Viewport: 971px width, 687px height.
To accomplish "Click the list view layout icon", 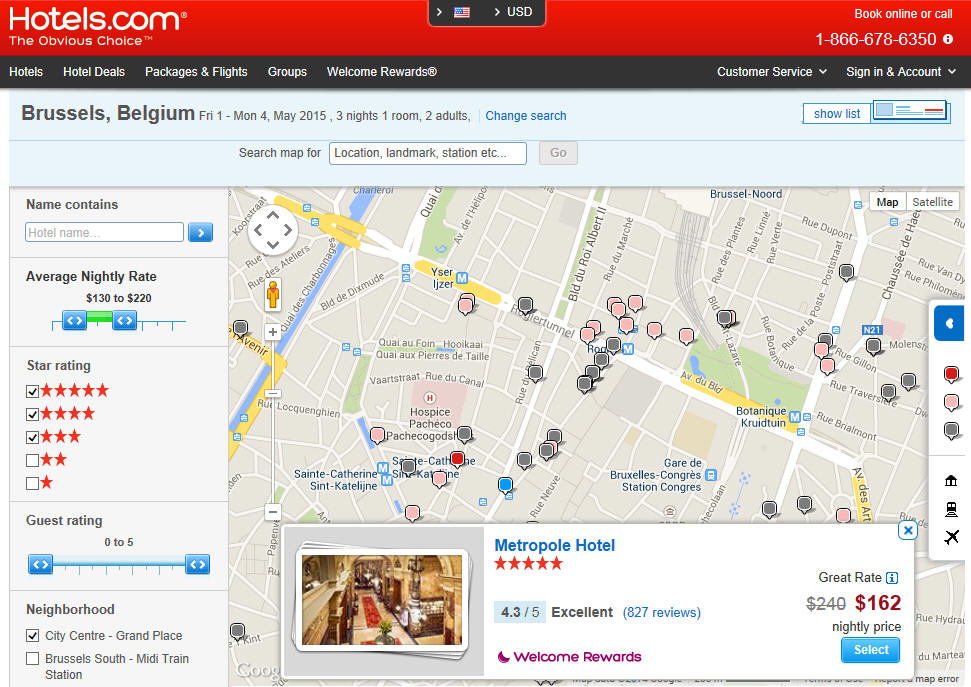I will tap(910, 112).
